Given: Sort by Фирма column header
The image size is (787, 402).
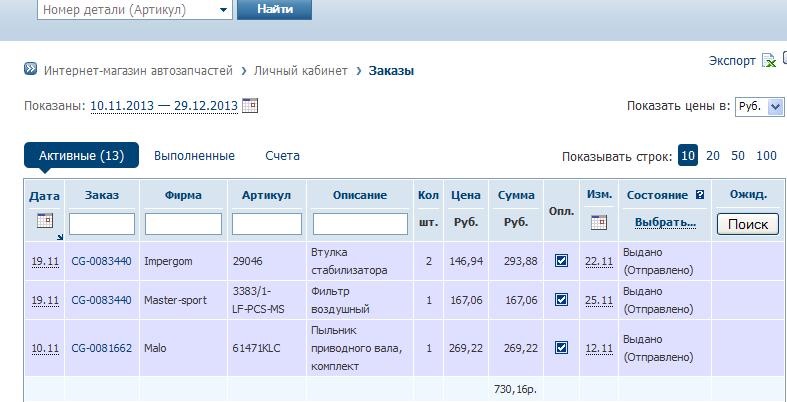Looking at the screenshot, I should (x=183, y=195).
